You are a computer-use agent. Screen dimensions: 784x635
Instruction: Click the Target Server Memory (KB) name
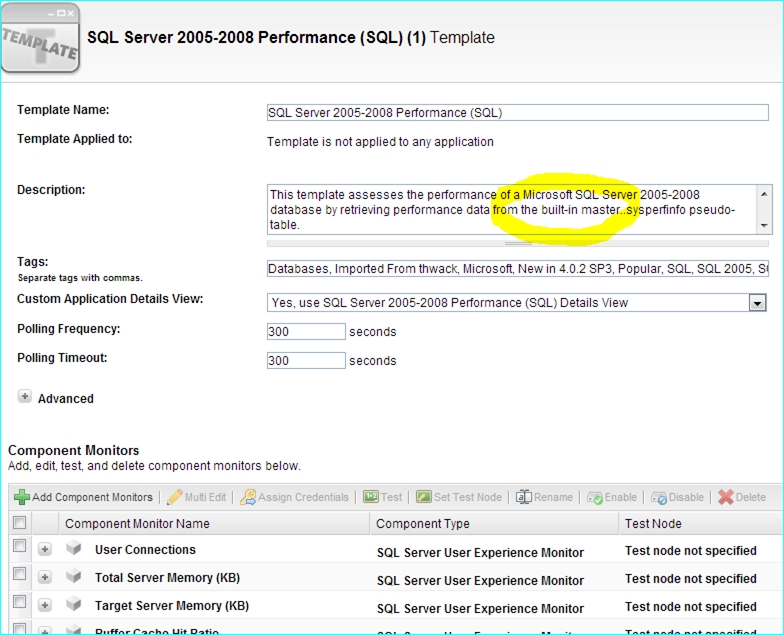pos(172,606)
